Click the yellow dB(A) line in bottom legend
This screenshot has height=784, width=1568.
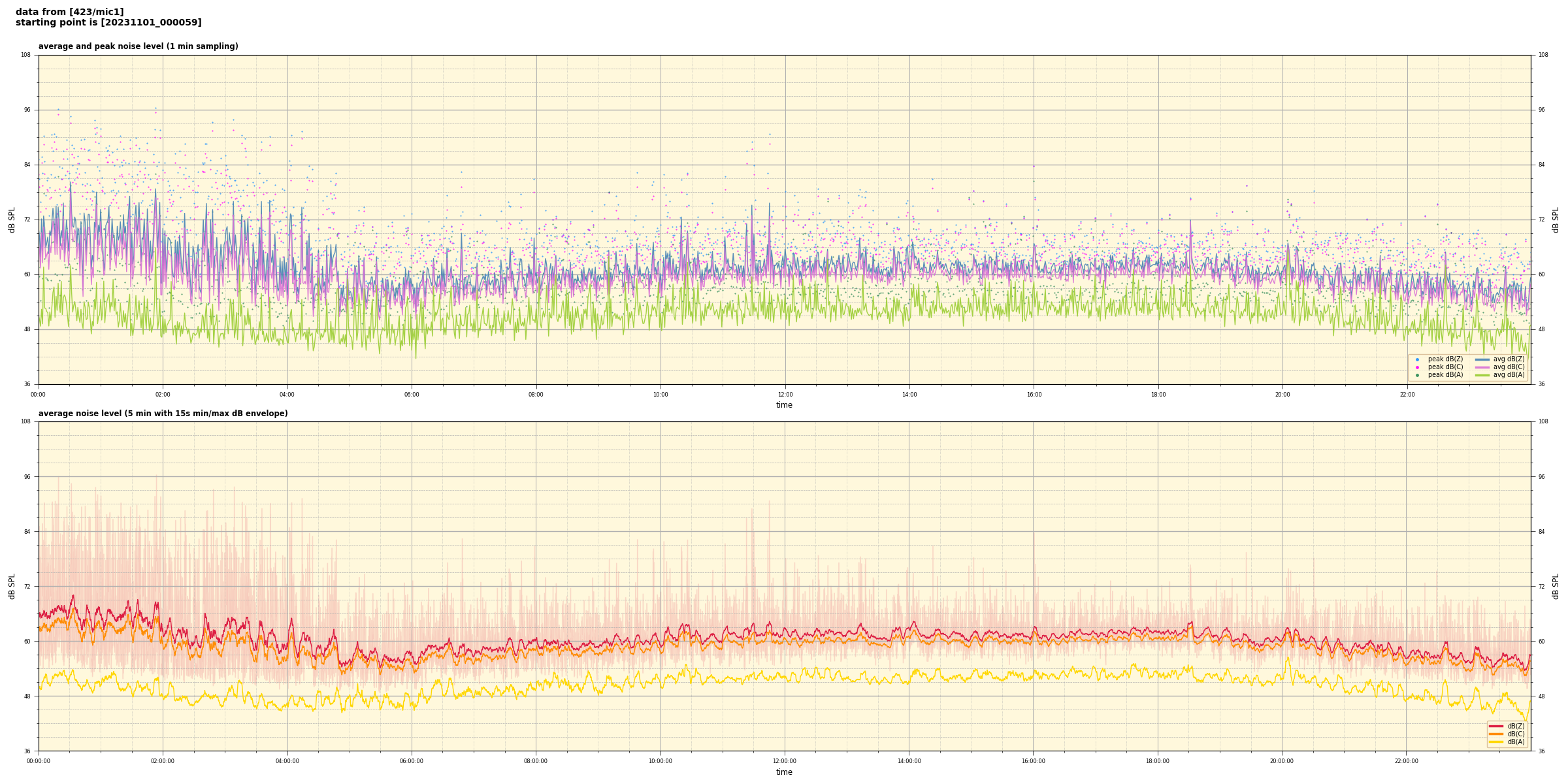1496,742
